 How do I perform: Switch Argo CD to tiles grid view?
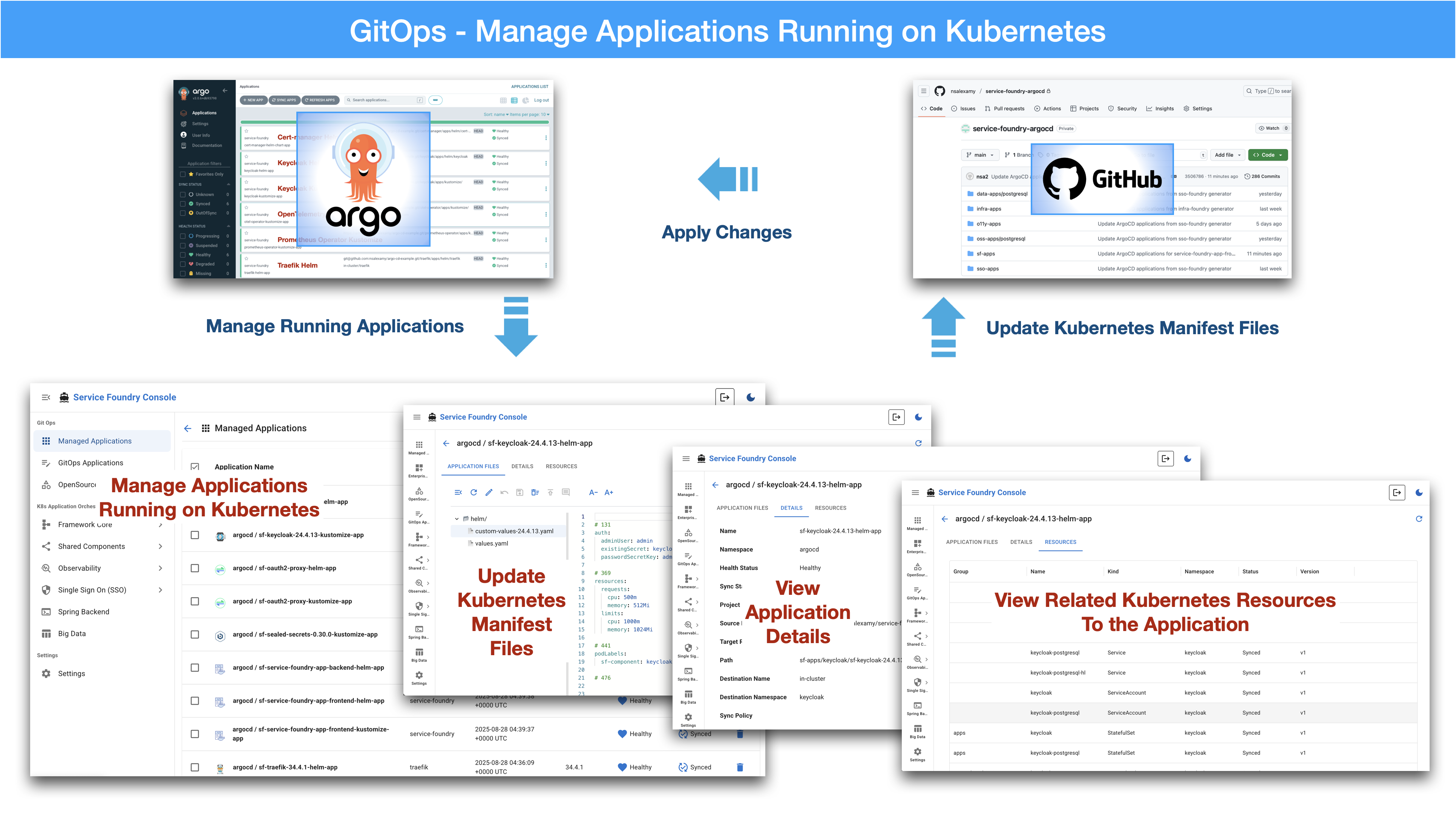[x=503, y=100]
